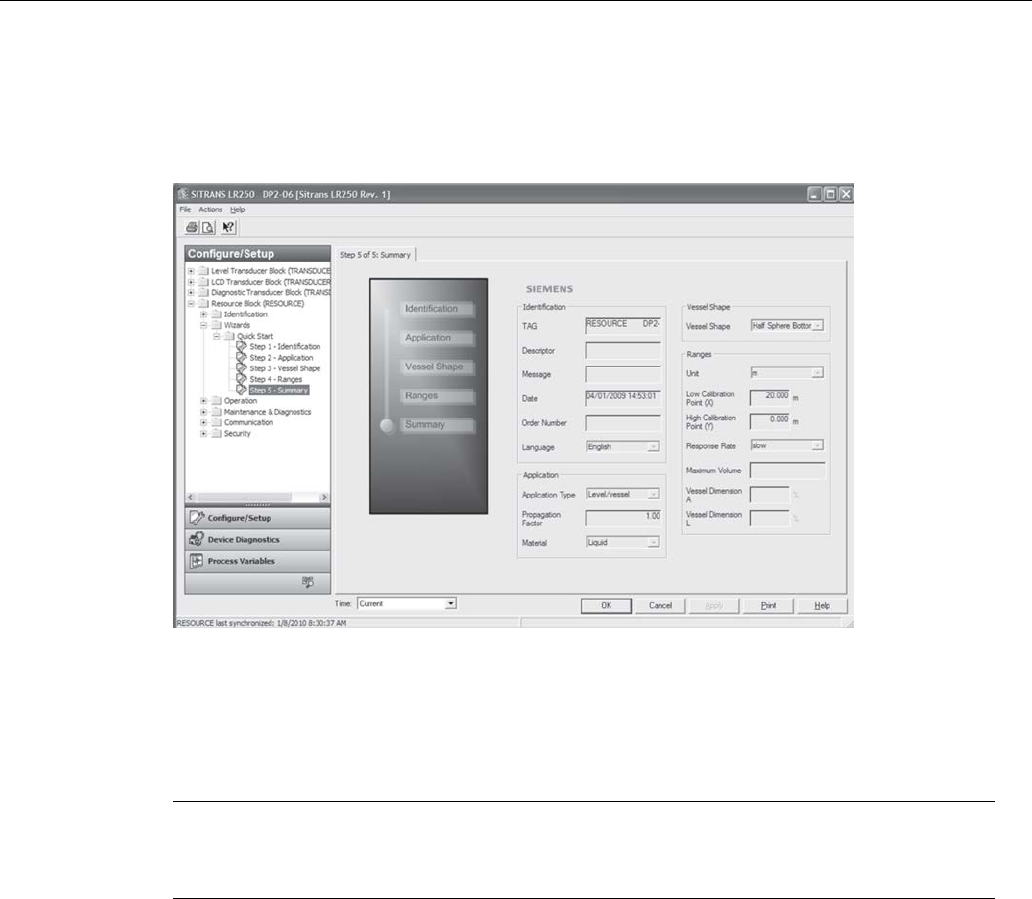The width and height of the screenshot is (1032, 899).
Task: Select Step 1 - Identification in the tree
Action: [x=285, y=346]
